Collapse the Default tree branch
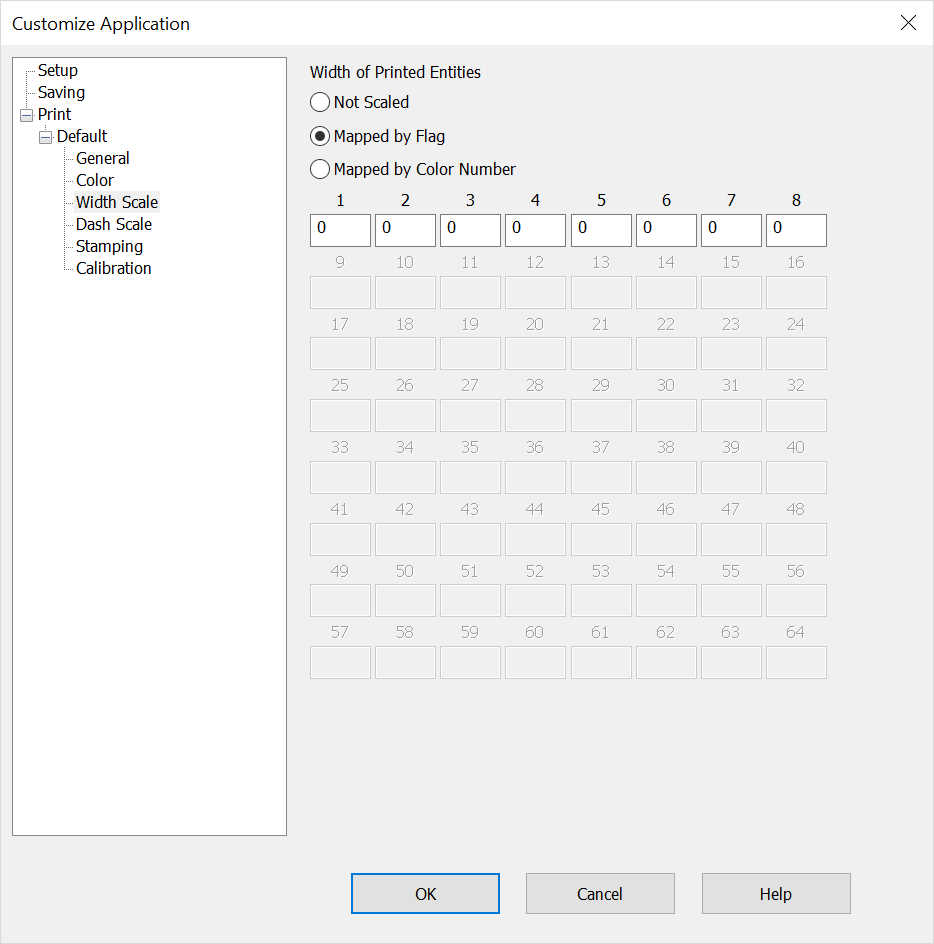This screenshot has height=944, width=934. pos(45,136)
